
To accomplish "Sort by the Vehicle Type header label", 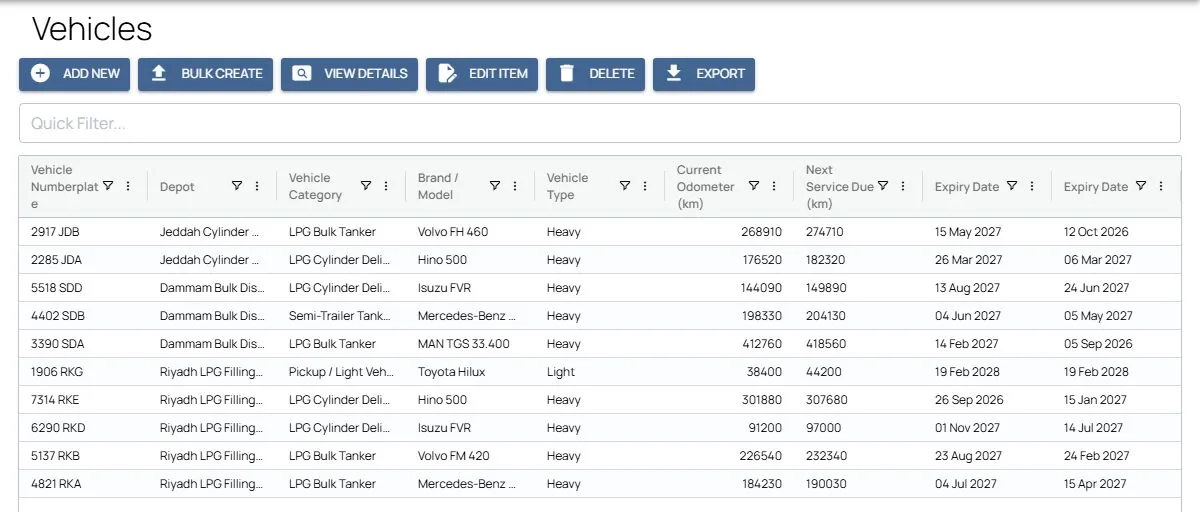I will tap(568, 186).
